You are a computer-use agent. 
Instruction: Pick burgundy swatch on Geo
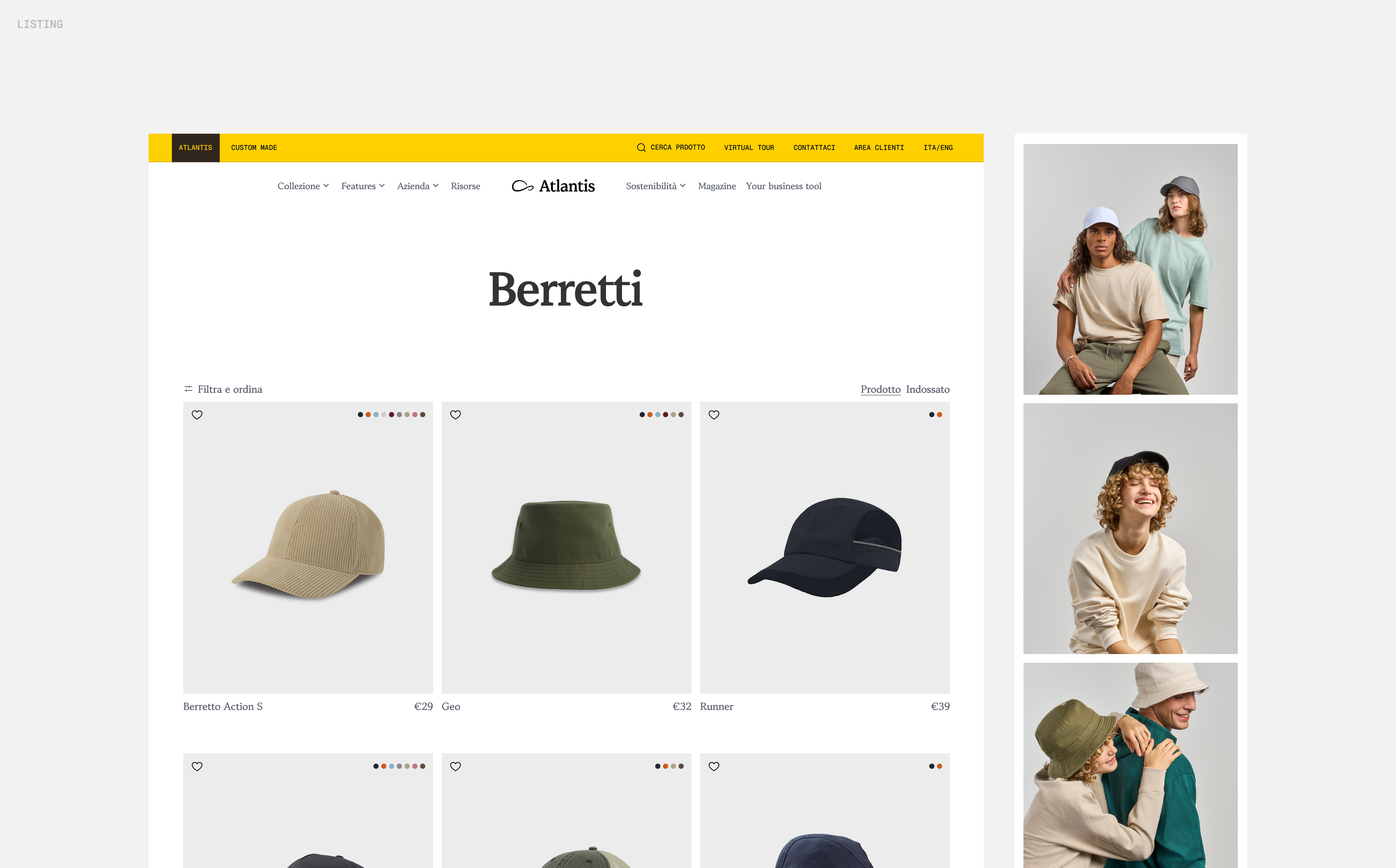click(x=666, y=414)
